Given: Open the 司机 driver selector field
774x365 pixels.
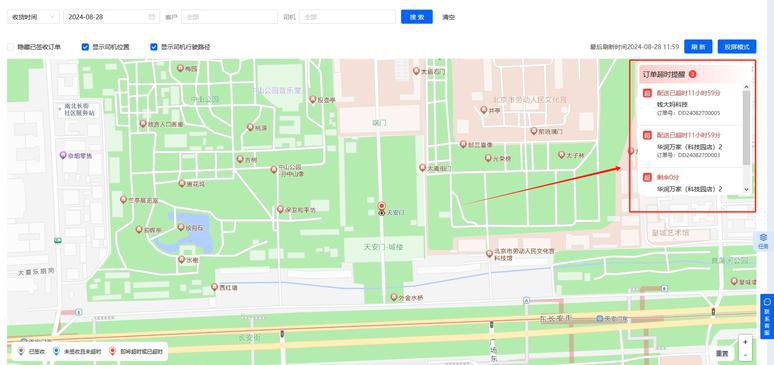Looking at the screenshot, I should (x=347, y=17).
